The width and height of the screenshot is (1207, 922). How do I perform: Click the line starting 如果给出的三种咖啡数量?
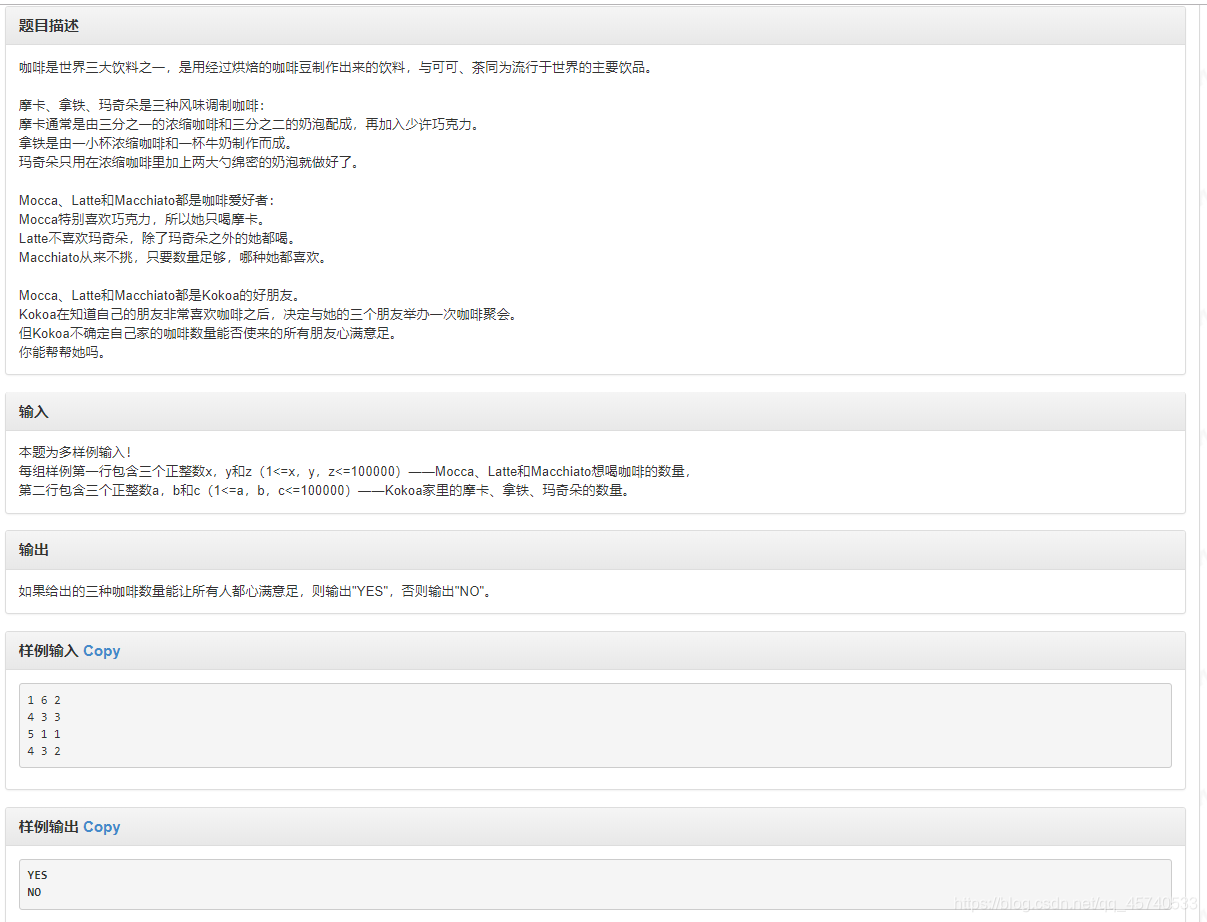coord(255,592)
